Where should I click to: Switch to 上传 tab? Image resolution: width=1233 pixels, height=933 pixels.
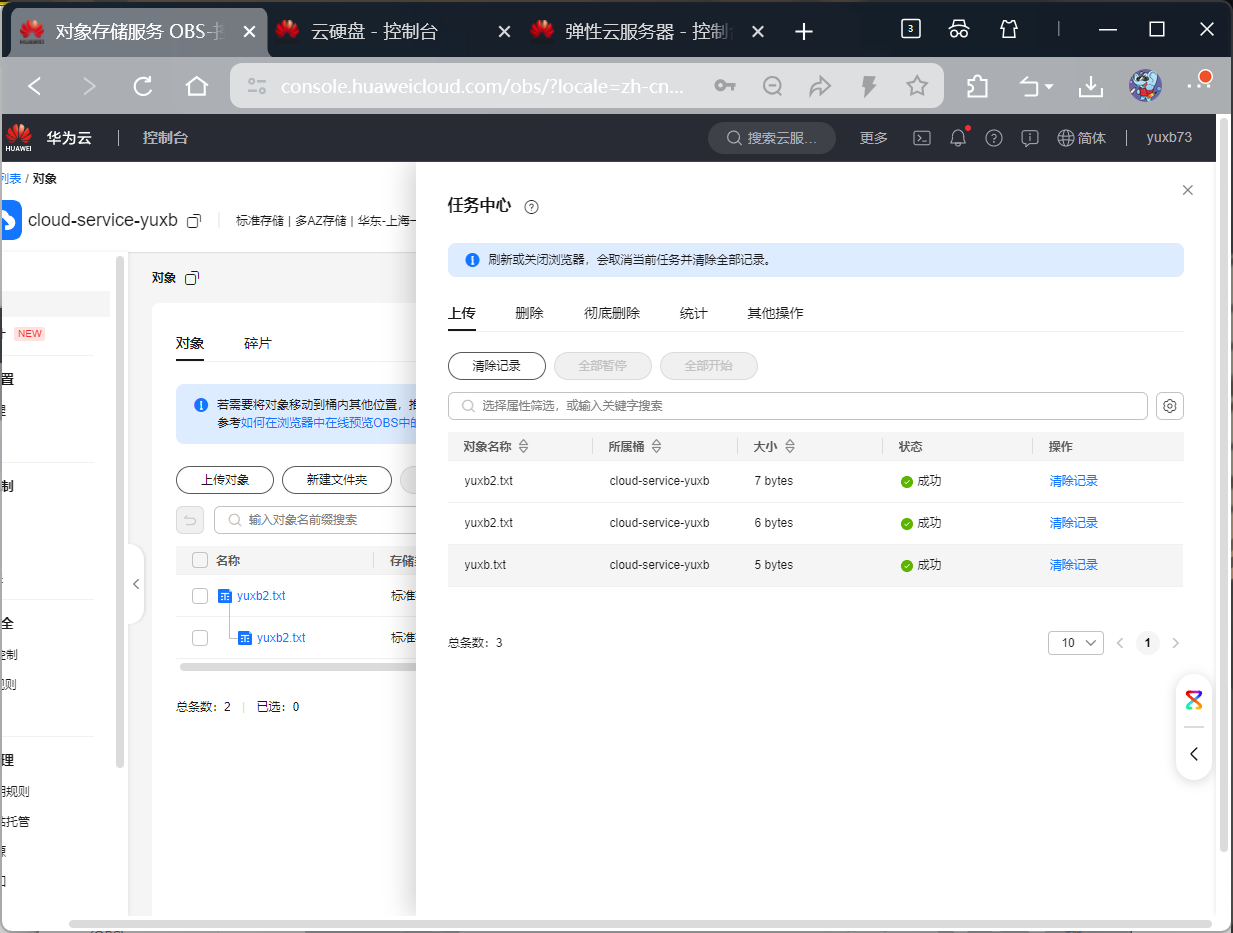(462, 313)
